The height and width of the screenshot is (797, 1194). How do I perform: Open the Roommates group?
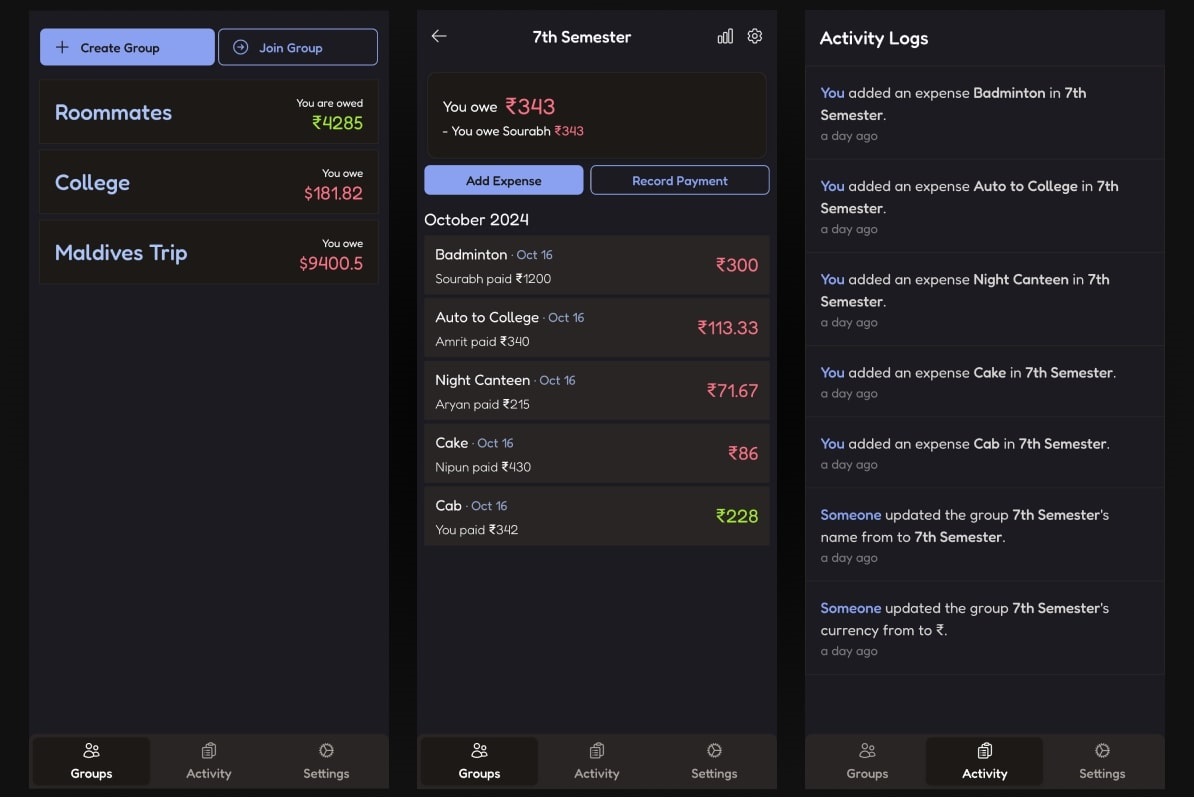[208, 113]
